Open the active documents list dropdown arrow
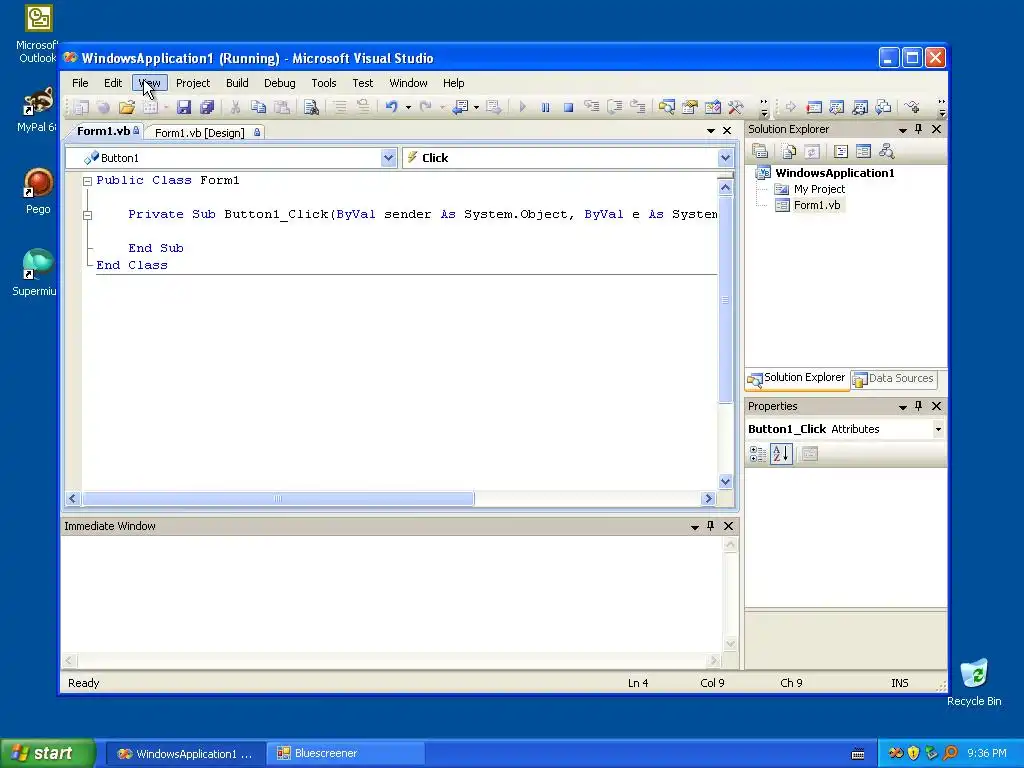The height and width of the screenshot is (768, 1024). click(711, 131)
